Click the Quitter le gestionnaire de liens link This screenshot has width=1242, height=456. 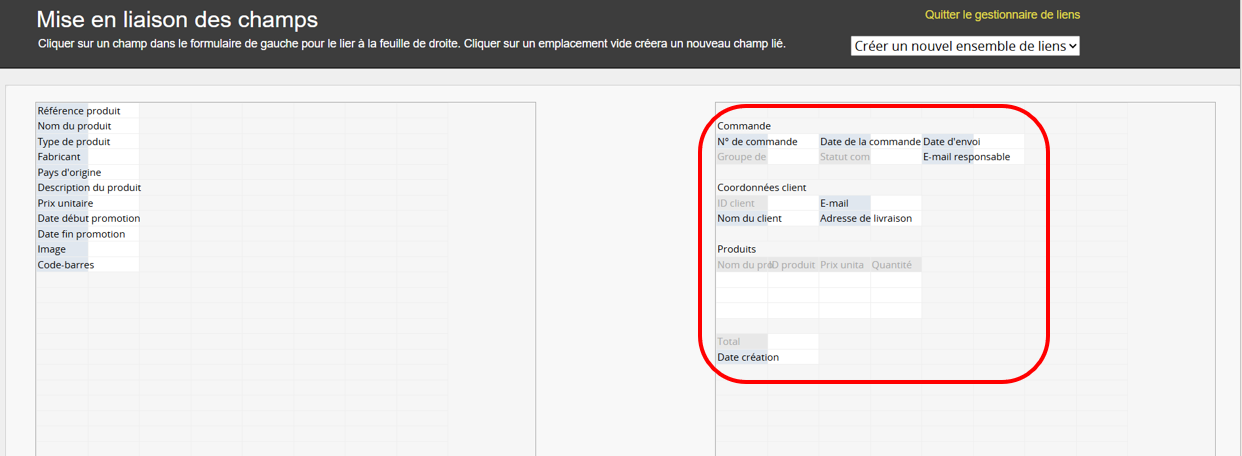1002,15
